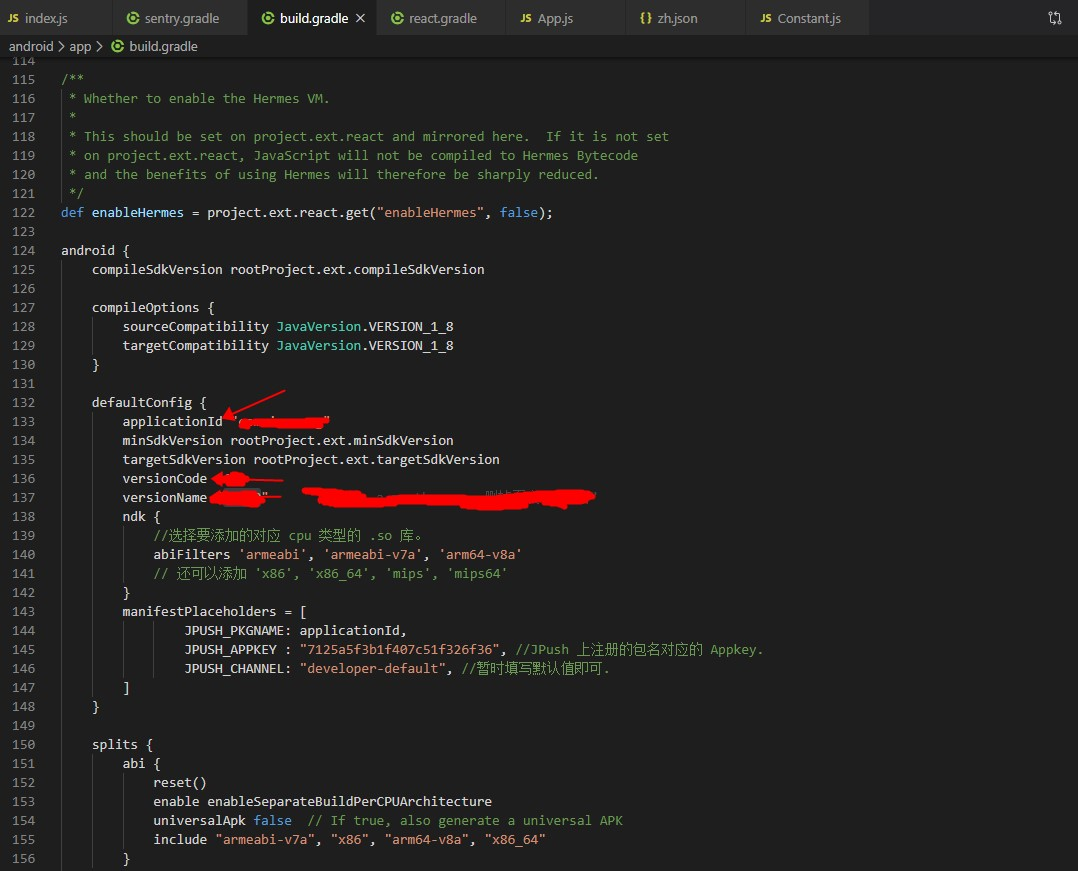The height and width of the screenshot is (871, 1078).
Task: Open the Constant.js tab
Action: pyautogui.click(x=808, y=19)
